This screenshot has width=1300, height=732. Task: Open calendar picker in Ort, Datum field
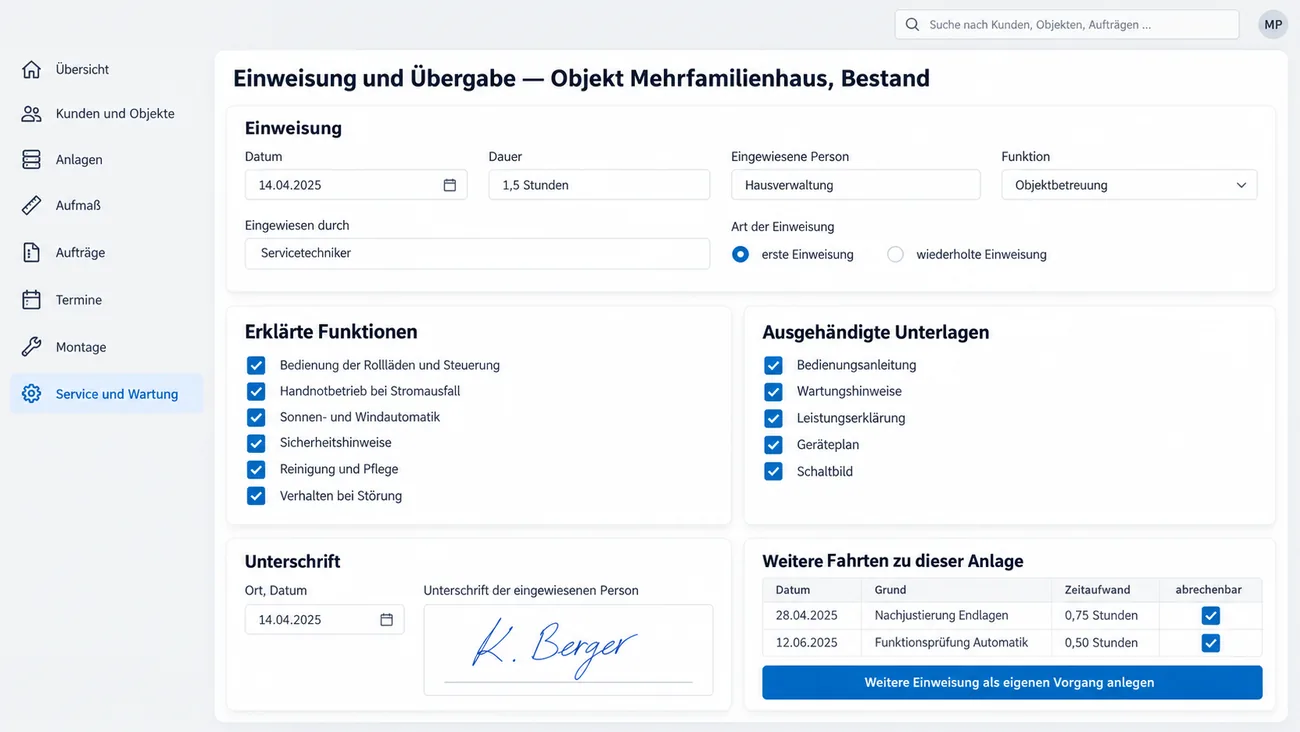point(387,620)
